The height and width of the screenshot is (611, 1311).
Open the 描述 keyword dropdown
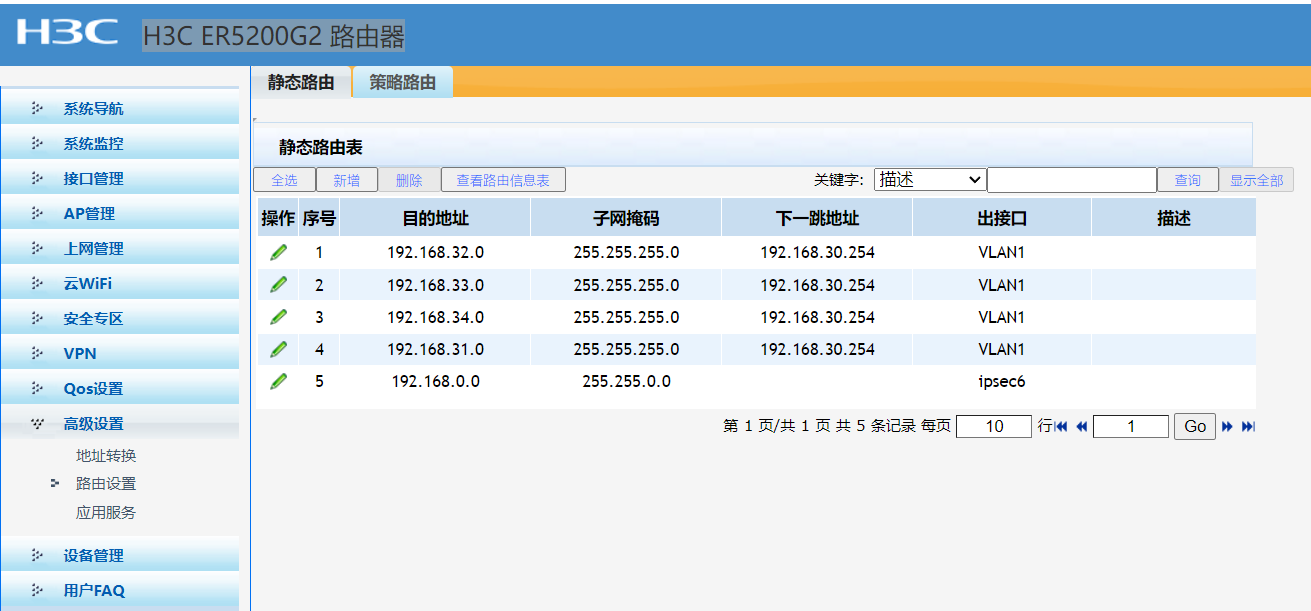(x=930, y=180)
